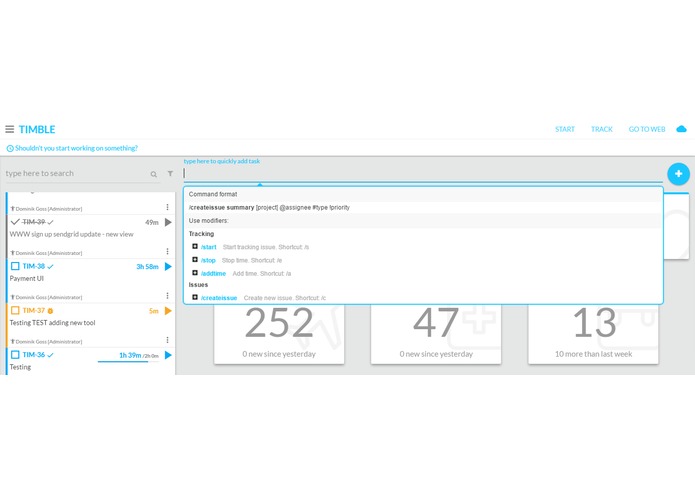
Task: Open more options menu above TIM-38
Action: point(168,251)
